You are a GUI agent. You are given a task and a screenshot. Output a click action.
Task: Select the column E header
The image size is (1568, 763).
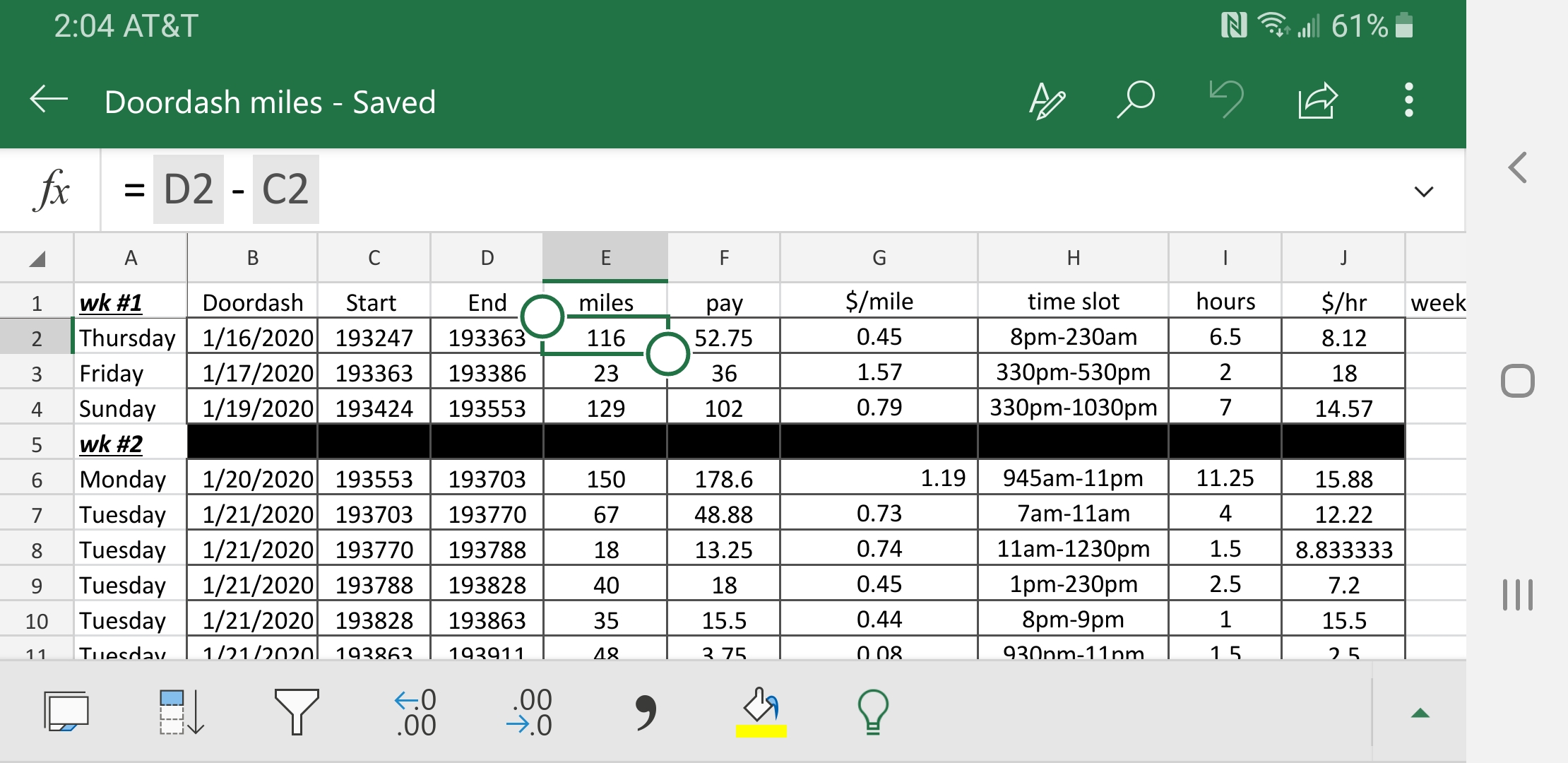(x=605, y=258)
